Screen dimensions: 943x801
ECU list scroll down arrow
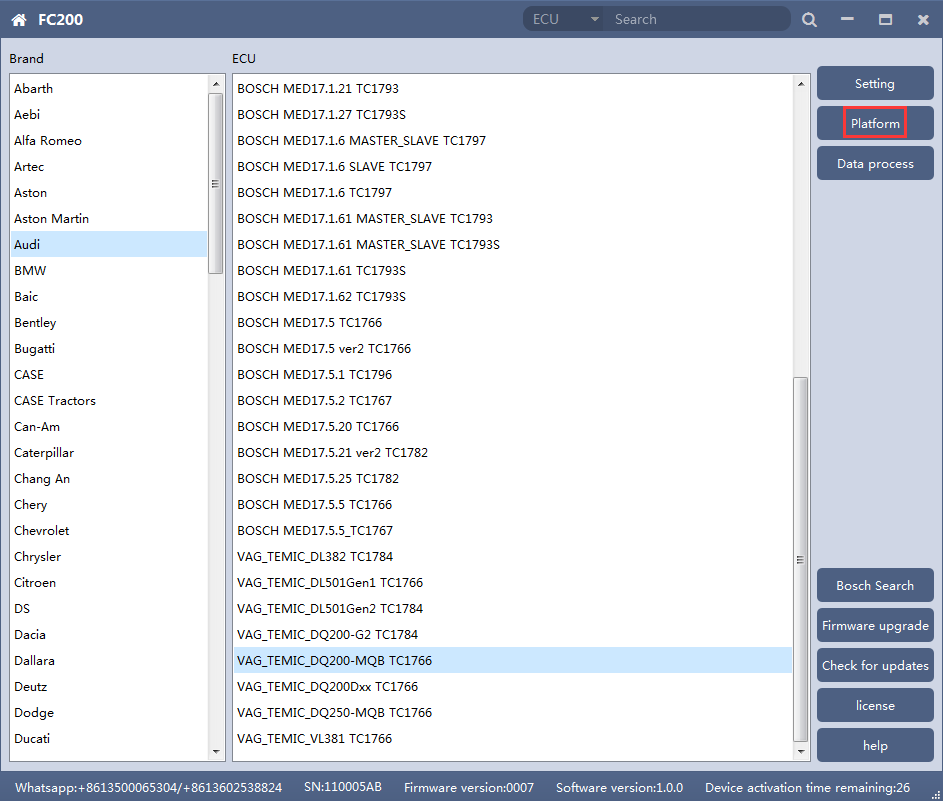[800, 752]
